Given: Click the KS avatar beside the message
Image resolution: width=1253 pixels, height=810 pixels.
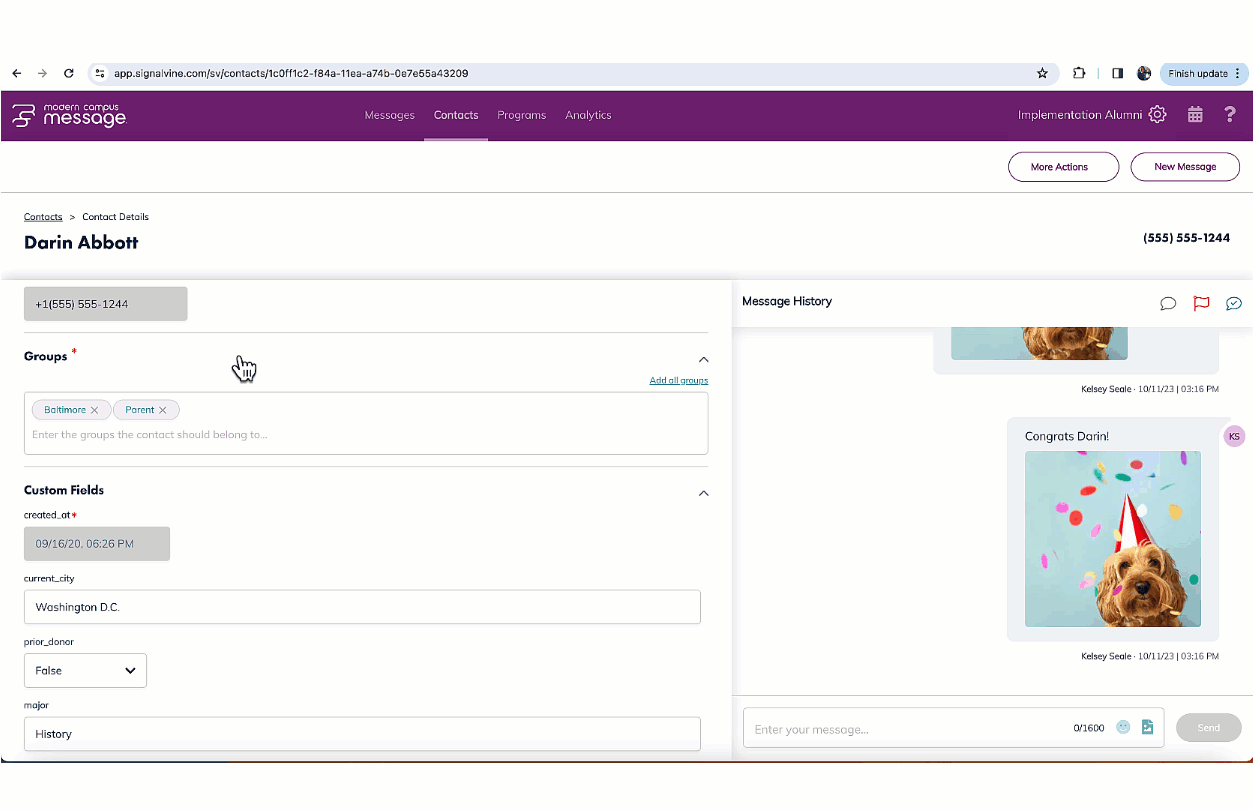Looking at the screenshot, I should pos(1234,436).
